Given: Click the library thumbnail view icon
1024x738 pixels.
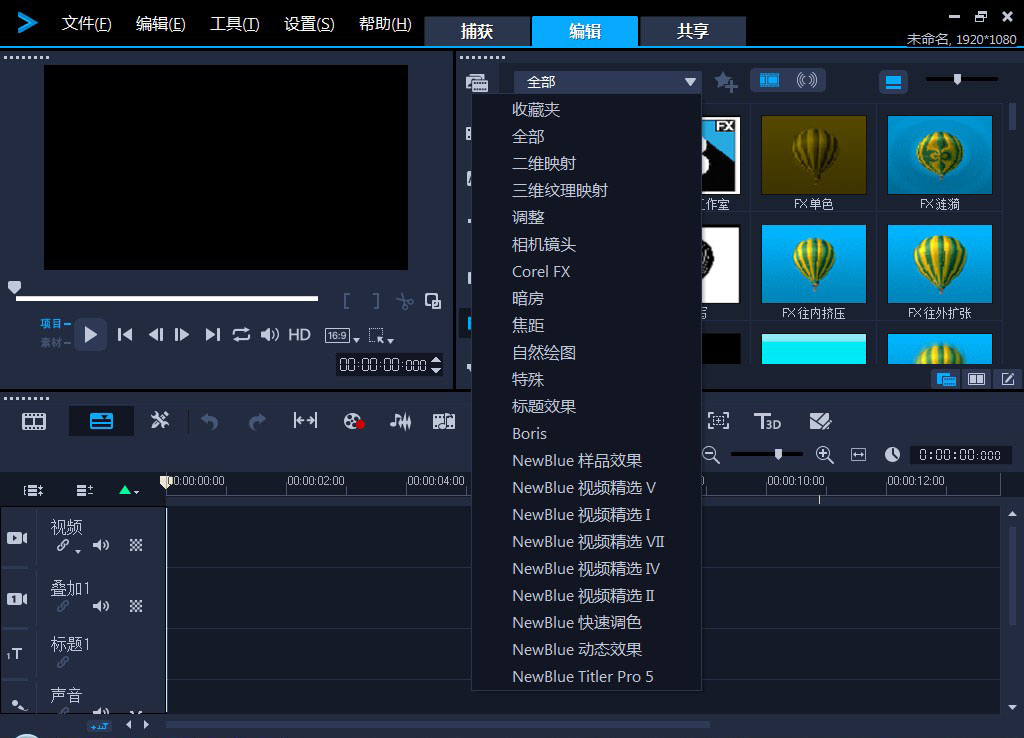Looking at the screenshot, I should 893,82.
